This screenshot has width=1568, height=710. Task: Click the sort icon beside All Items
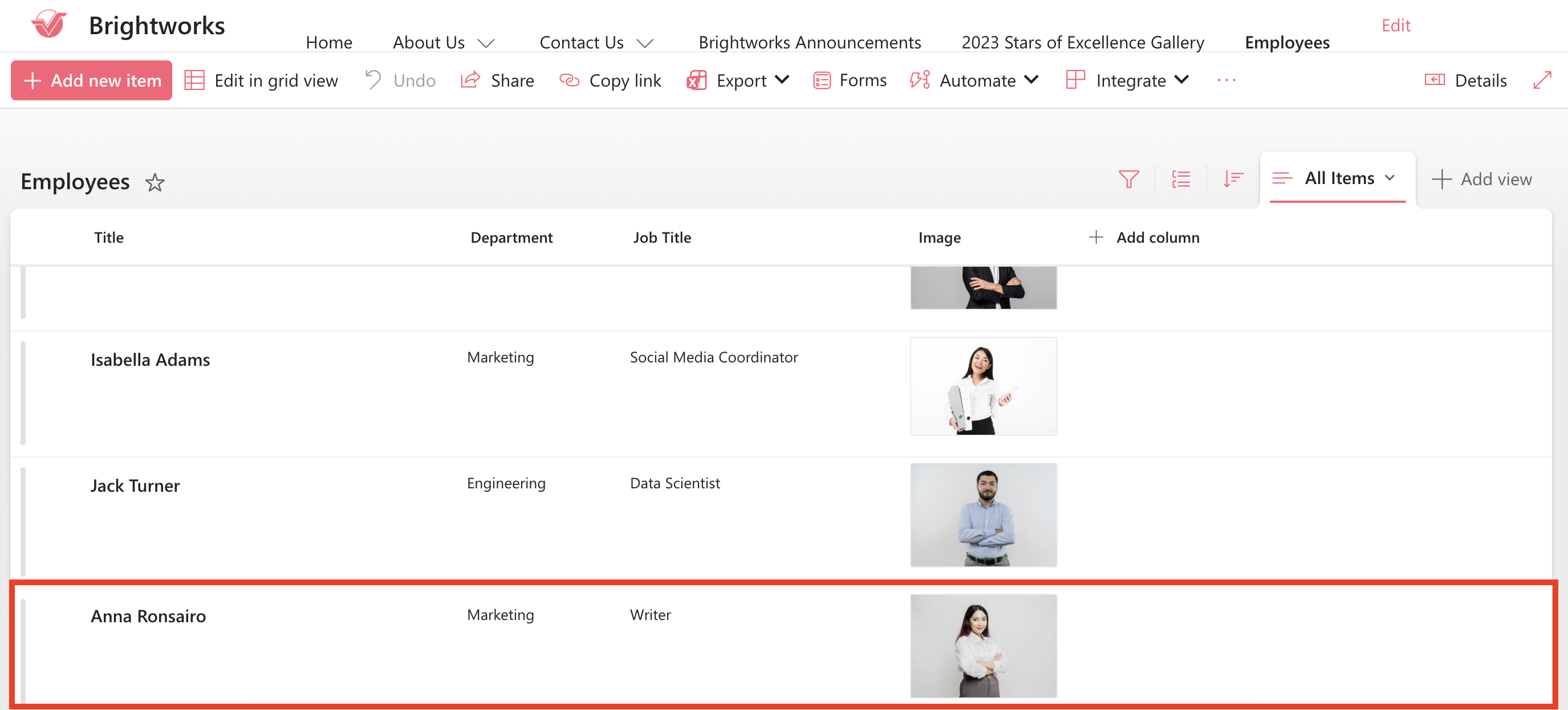(1233, 179)
